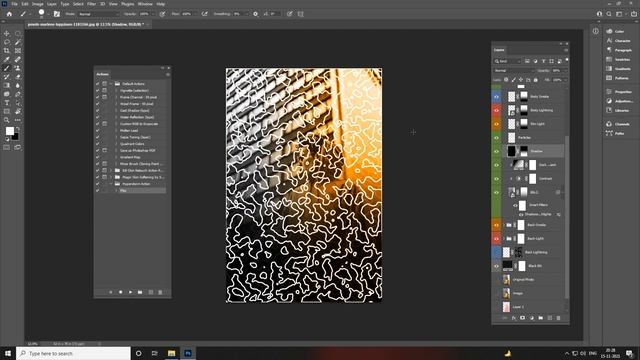Click the taskbar search box
Viewport: 640px width, 360px height.
tap(73, 353)
